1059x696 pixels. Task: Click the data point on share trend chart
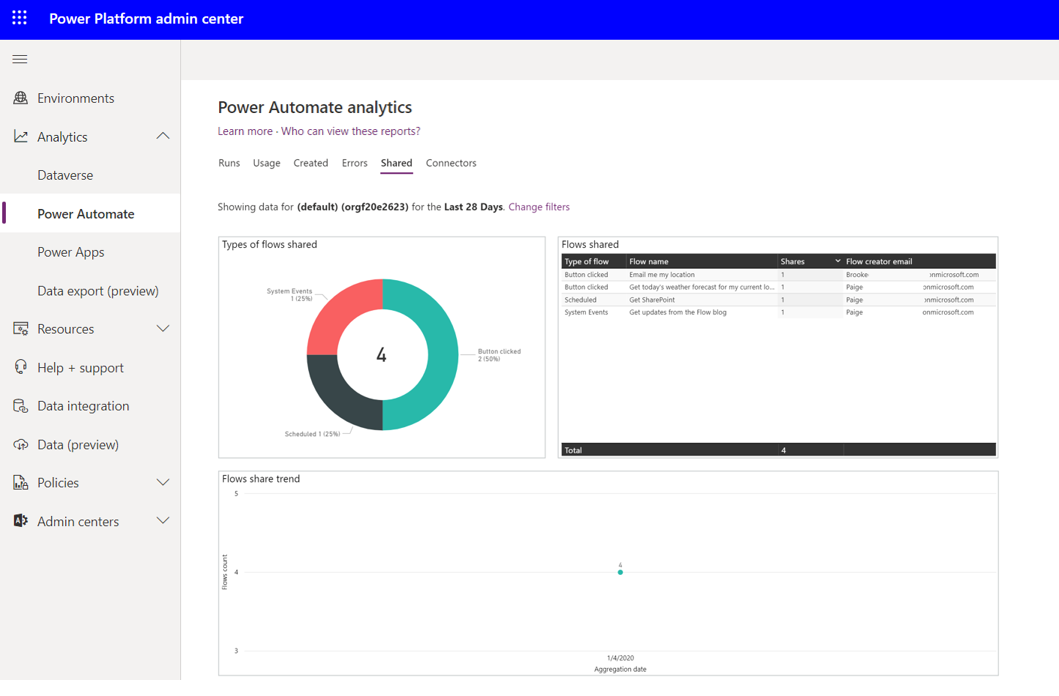(620, 572)
